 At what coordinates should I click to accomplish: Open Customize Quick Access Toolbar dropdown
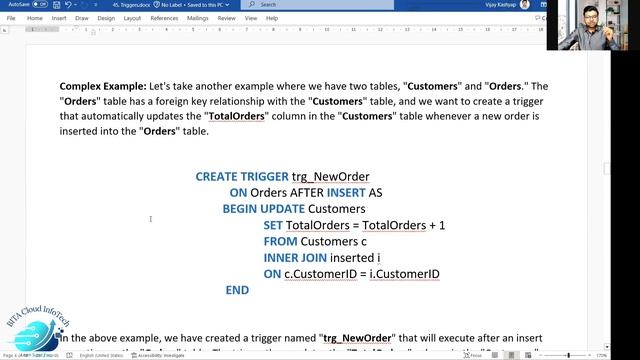pyautogui.click(x=96, y=4)
